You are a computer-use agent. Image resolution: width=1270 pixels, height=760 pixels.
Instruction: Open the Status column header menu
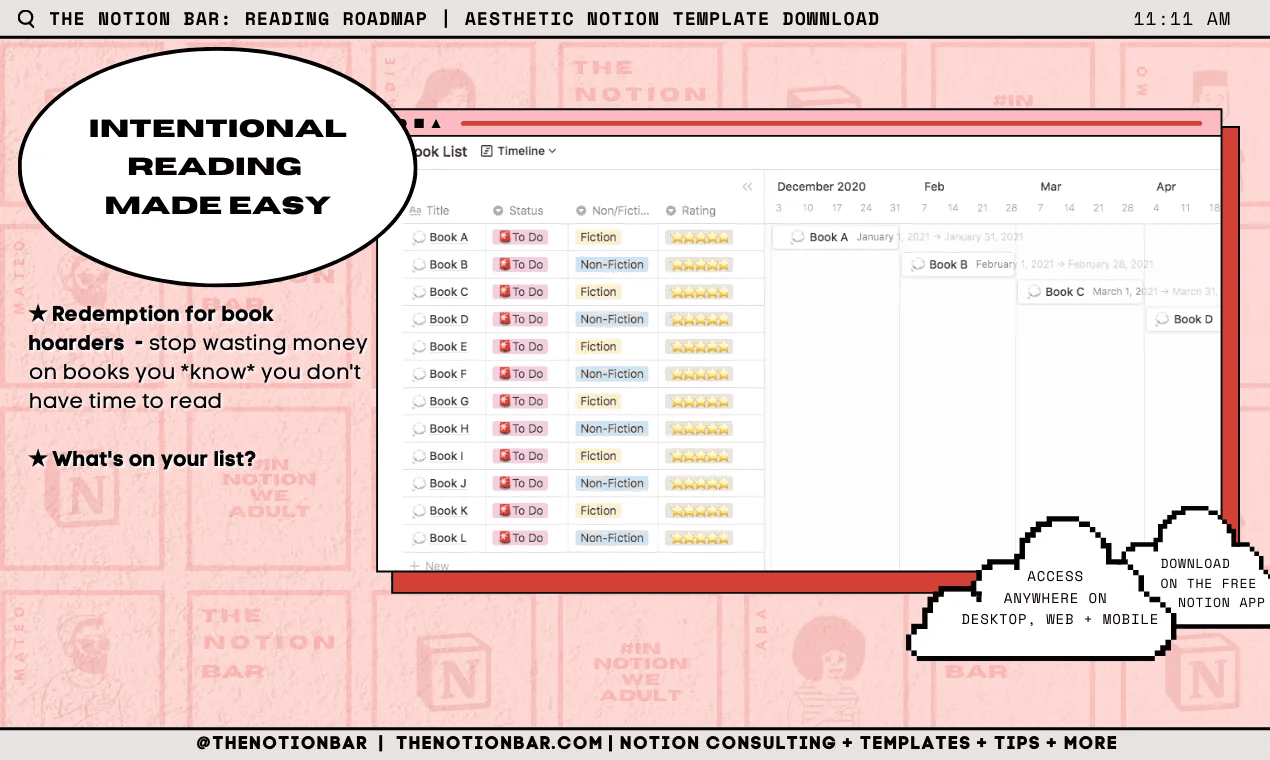click(x=518, y=211)
